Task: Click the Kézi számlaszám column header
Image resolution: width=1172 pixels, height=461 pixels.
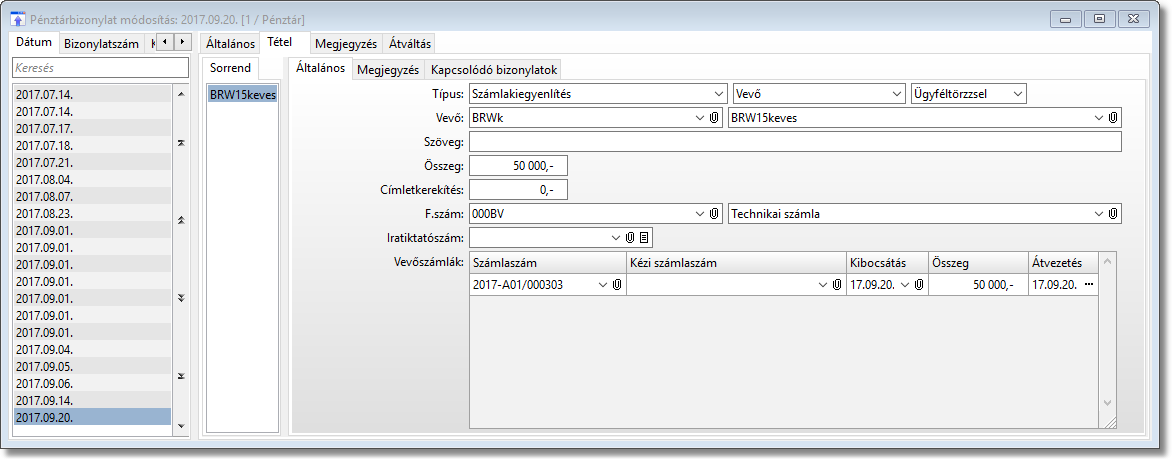Action: (736, 262)
